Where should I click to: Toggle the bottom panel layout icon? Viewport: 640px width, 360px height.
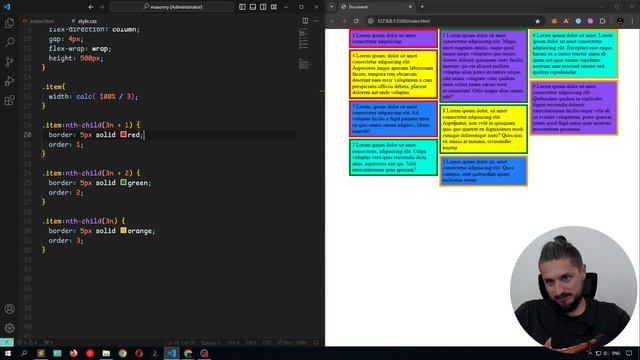click(253, 7)
